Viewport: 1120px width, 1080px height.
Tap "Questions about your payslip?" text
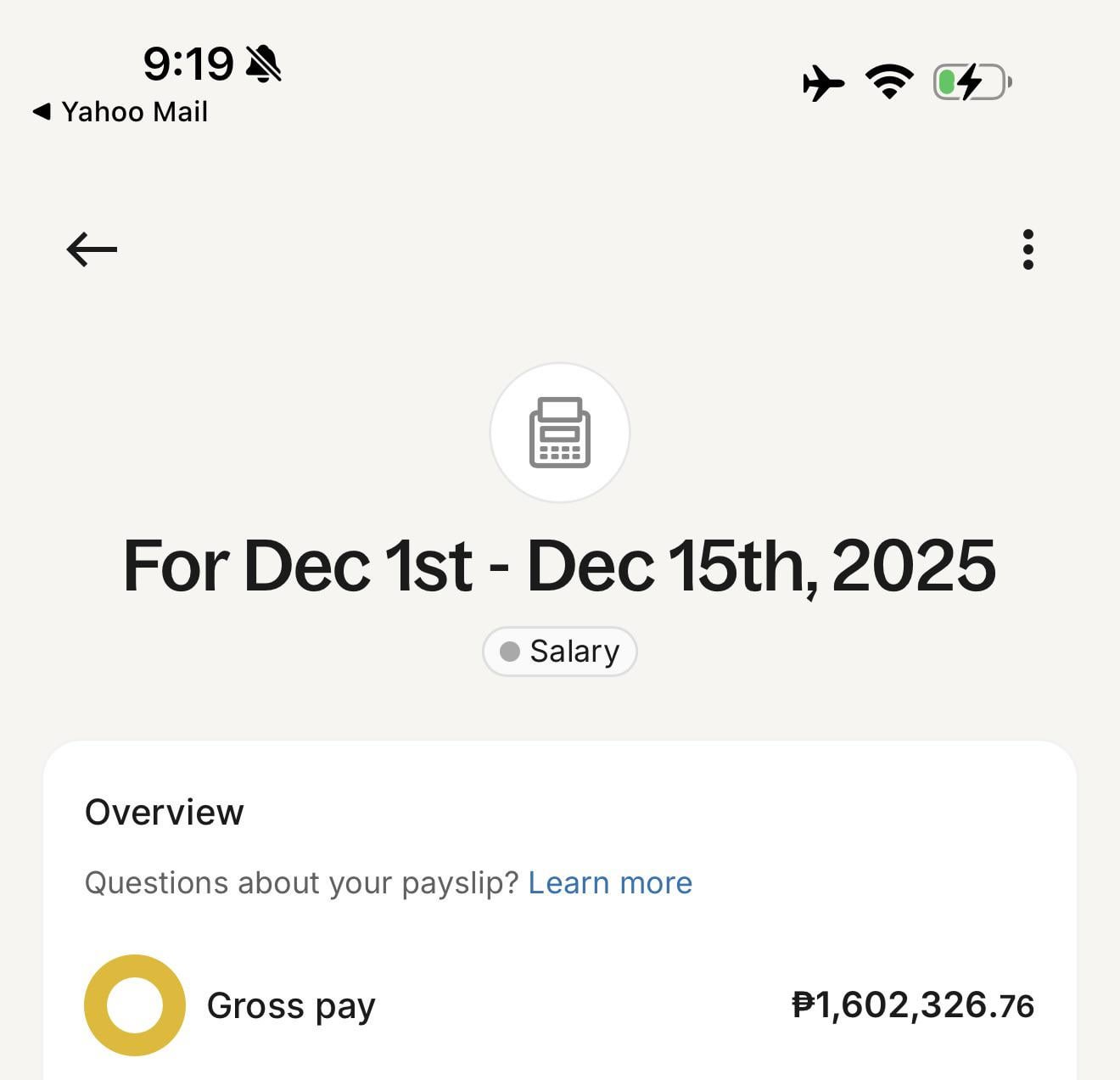click(301, 883)
